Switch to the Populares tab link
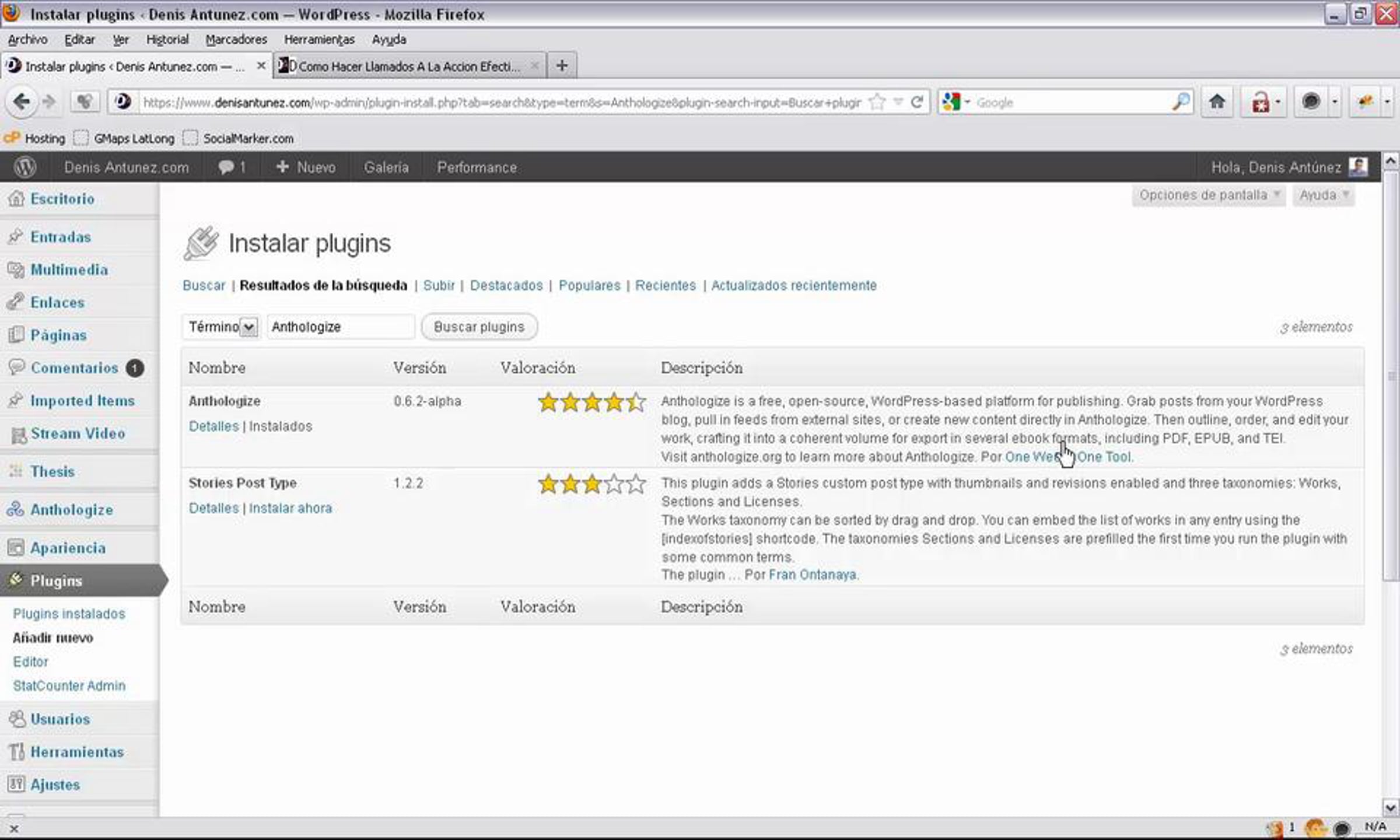 tap(589, 286)
